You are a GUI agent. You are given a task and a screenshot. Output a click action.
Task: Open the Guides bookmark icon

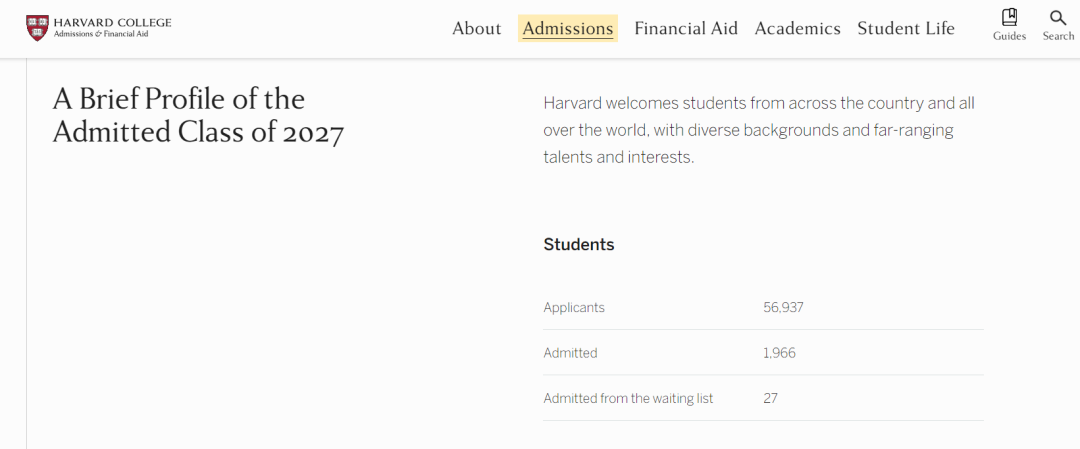pyautogui.click(x=1009, y=17)
